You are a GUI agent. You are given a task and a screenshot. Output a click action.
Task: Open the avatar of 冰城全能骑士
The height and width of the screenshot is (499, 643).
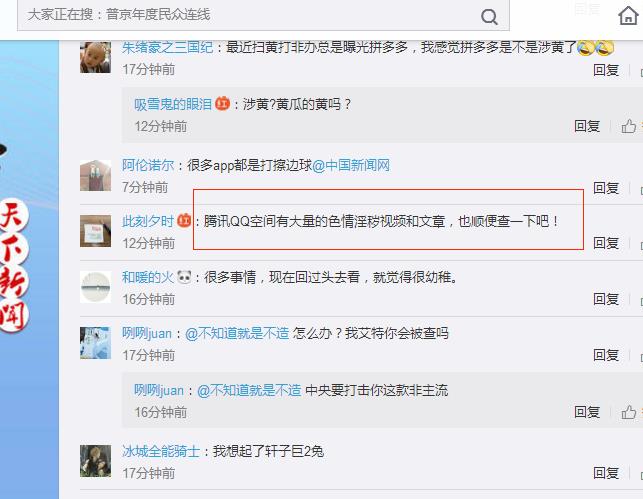95,461
